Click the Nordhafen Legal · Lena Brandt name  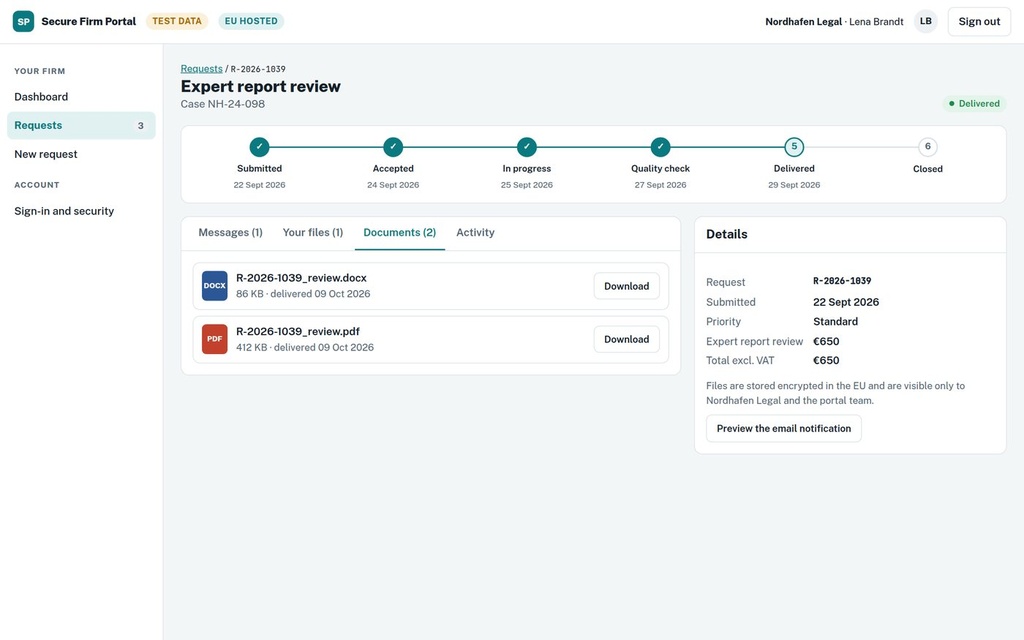[x=835, y=22]
